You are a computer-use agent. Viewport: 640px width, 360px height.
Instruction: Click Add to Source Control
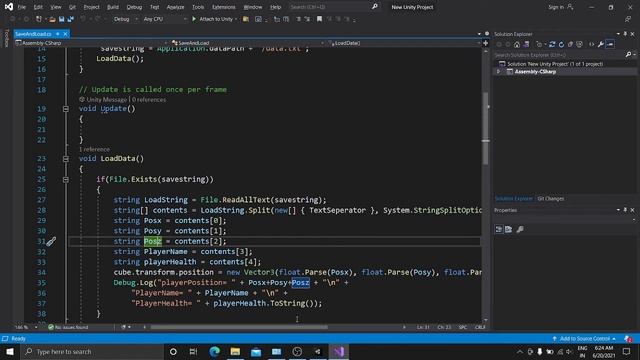coord(584,338)
